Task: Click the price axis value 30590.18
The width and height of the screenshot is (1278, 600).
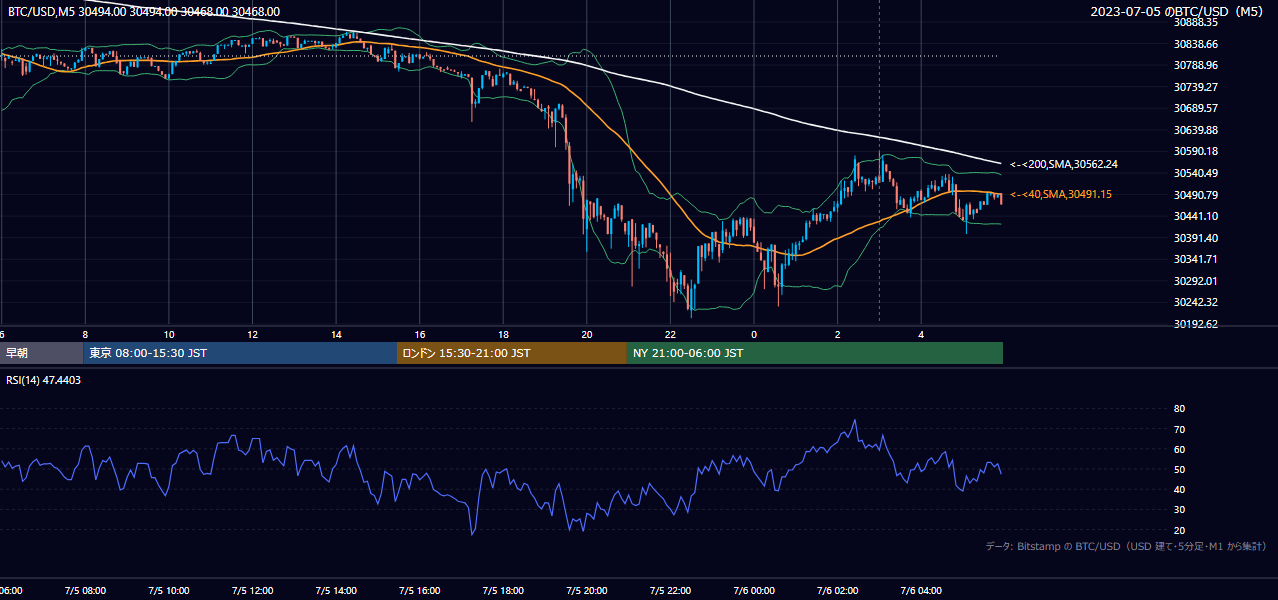Action: point(1195,151)
